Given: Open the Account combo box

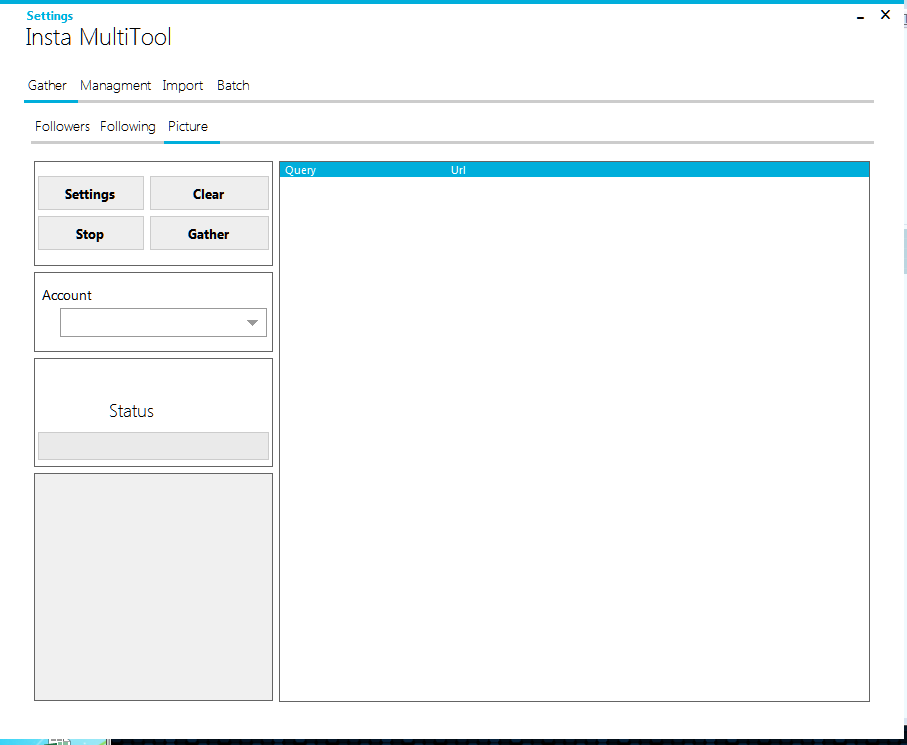Looking at the screenshot, I should coord(163,322).
